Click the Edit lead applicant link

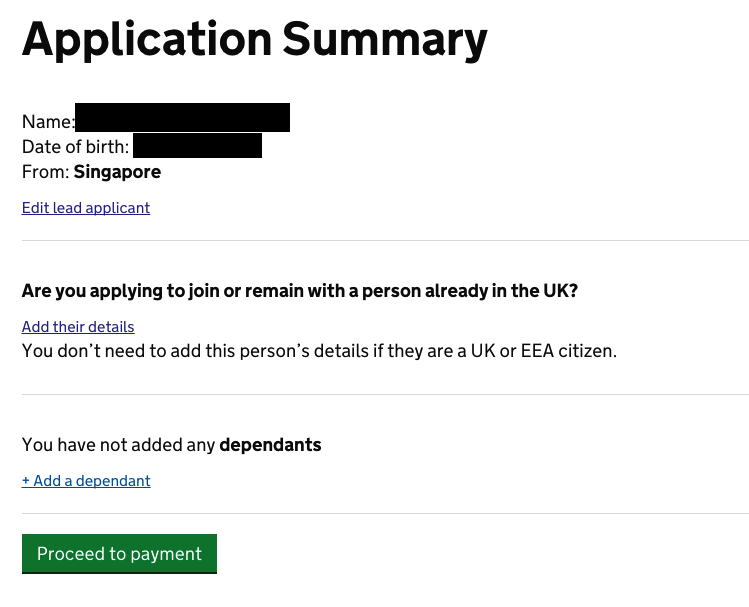[86, 208]
